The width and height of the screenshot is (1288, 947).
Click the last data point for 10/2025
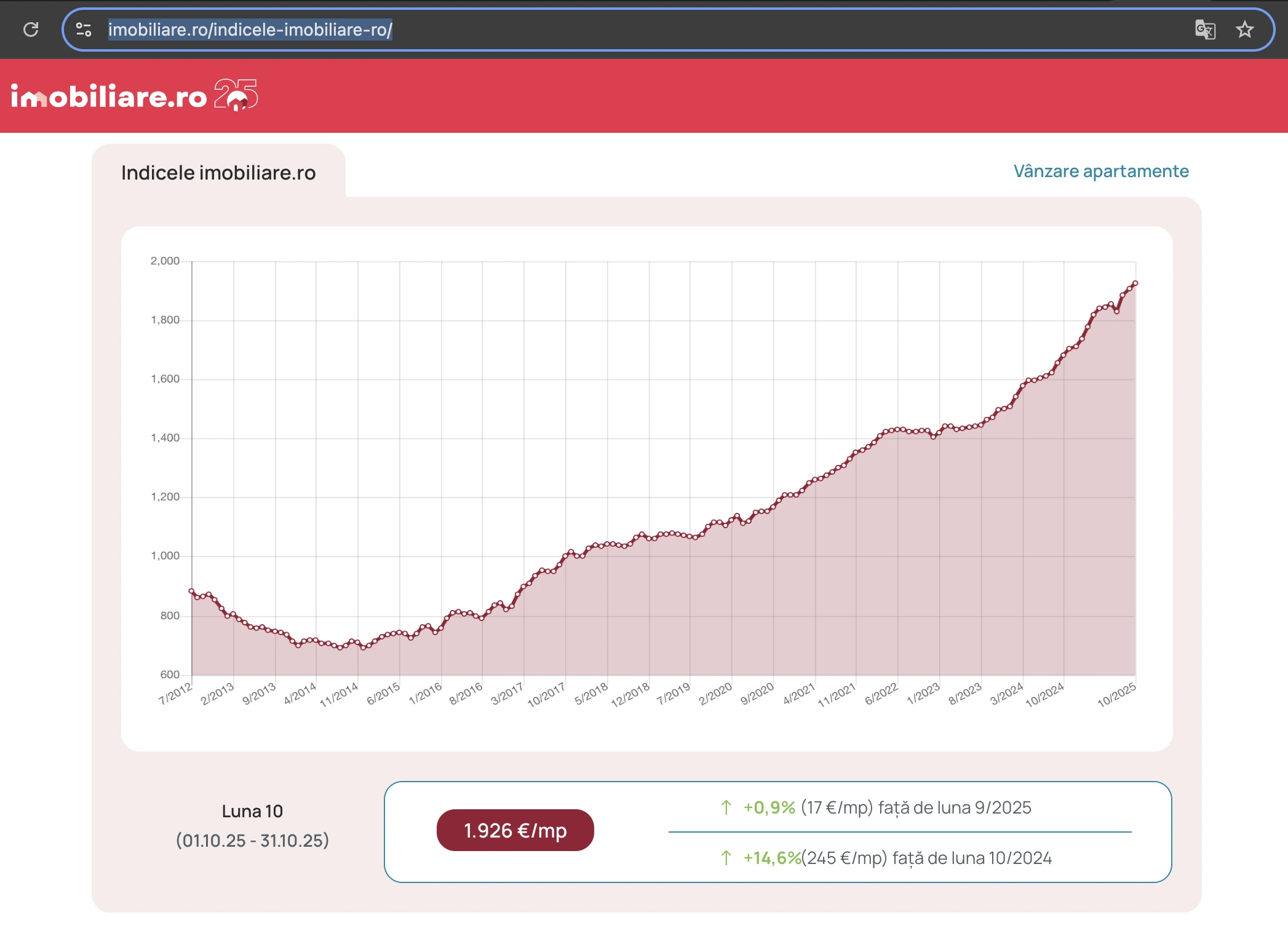point(1135,283)
